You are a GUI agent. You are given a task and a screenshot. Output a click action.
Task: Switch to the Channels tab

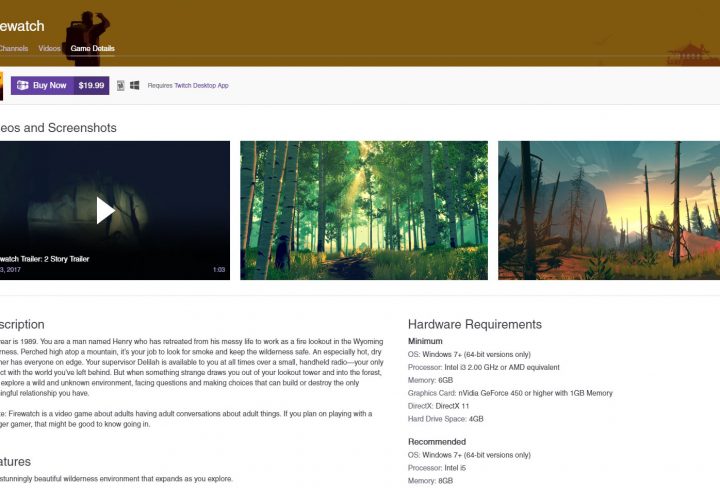[14, 48]
